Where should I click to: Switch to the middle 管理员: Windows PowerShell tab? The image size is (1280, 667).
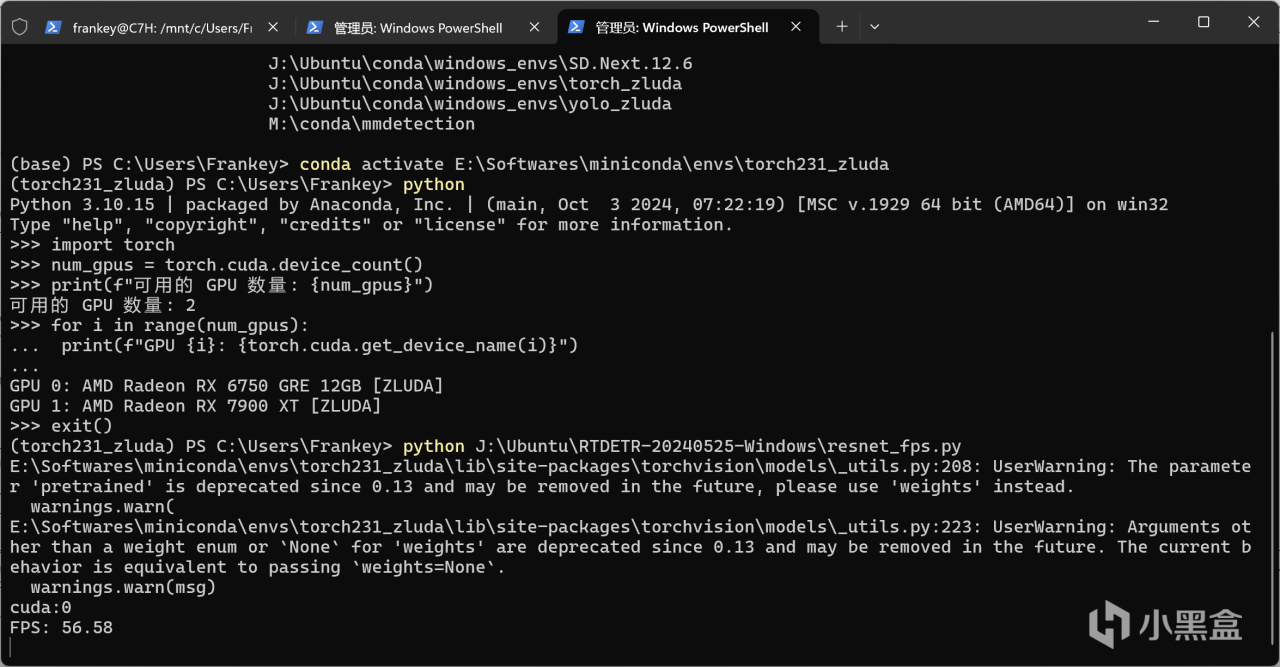pos(418,27)
